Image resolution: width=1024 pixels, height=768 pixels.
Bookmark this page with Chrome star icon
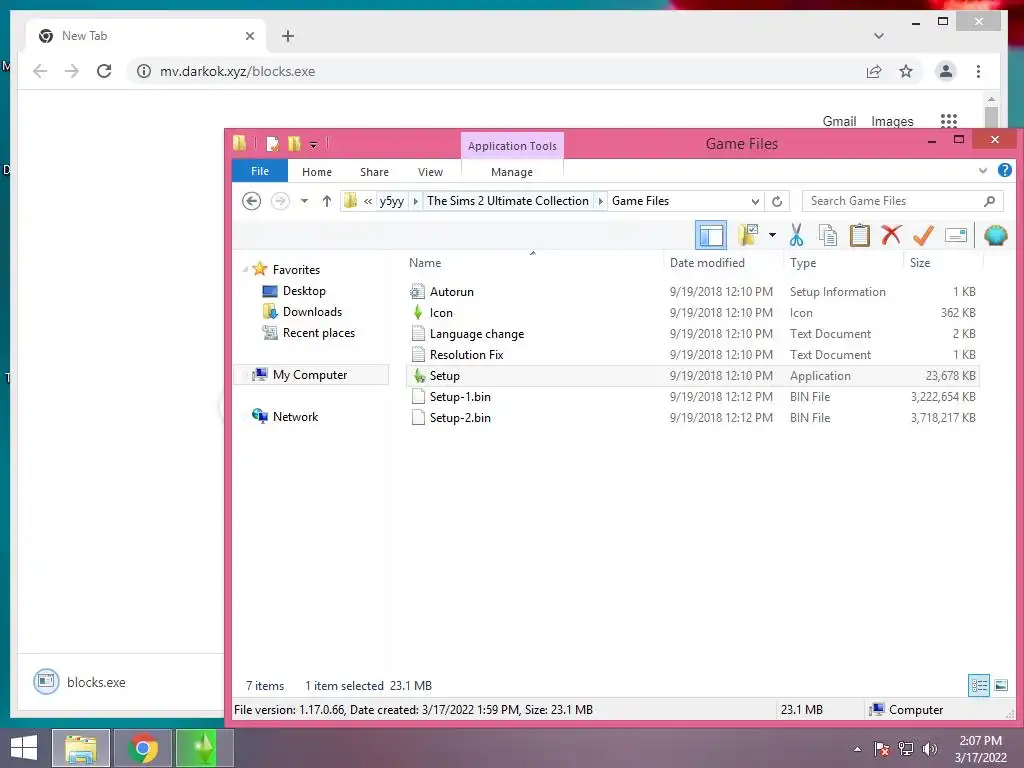[x=905, y=71]
